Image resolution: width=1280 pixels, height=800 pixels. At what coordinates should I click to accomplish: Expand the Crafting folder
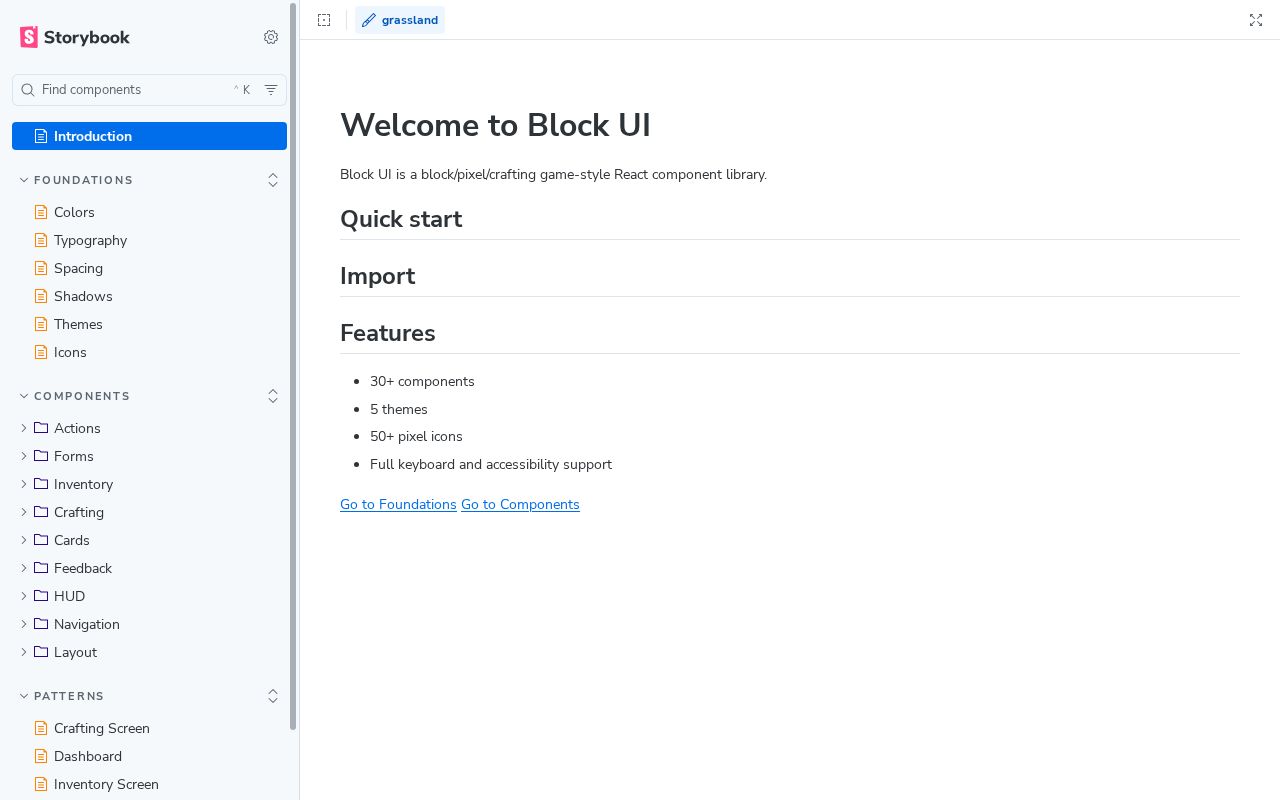(x=149, y=512)
